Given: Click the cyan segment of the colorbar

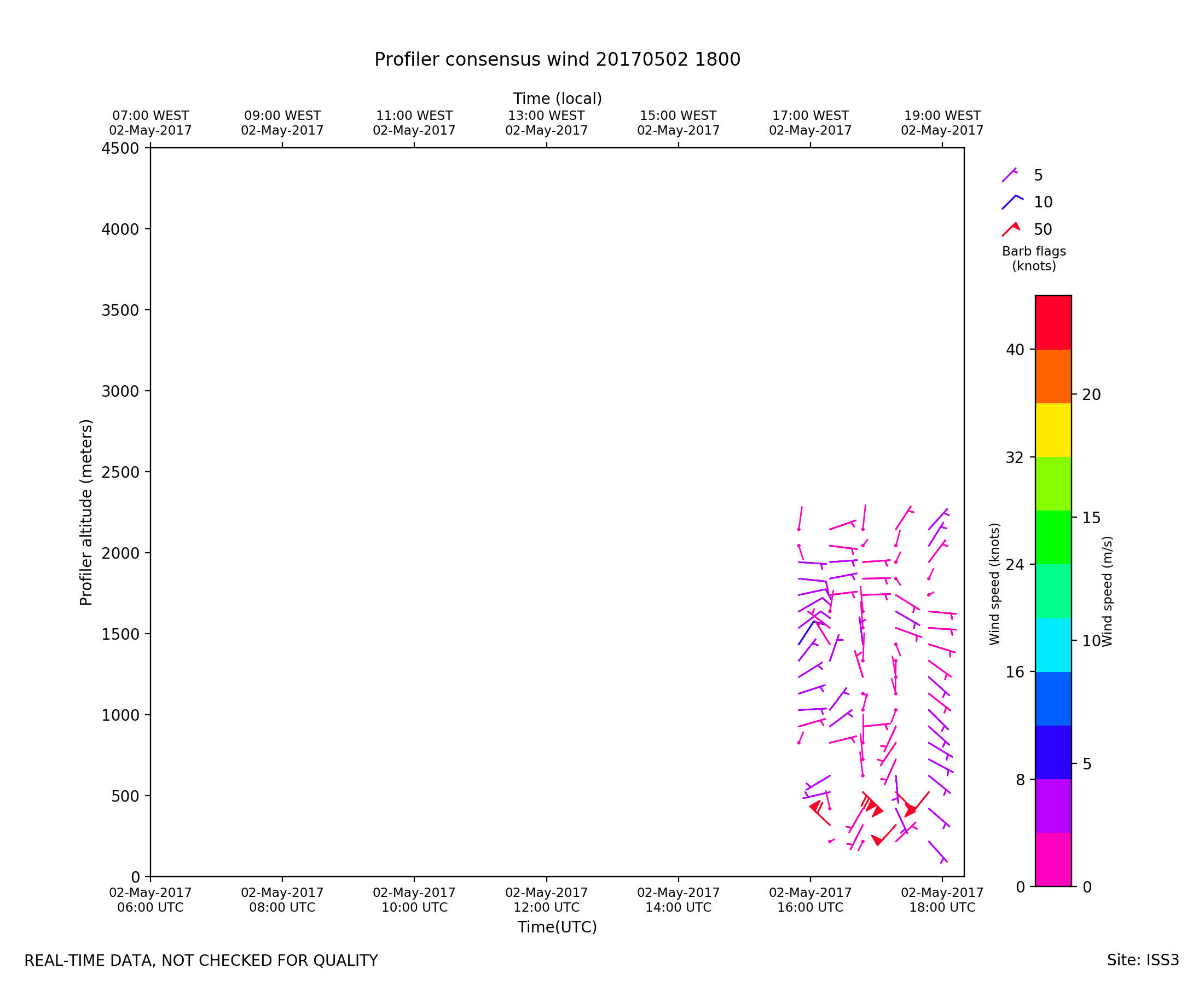Looking at the screenshot, I should point(1053,645).
